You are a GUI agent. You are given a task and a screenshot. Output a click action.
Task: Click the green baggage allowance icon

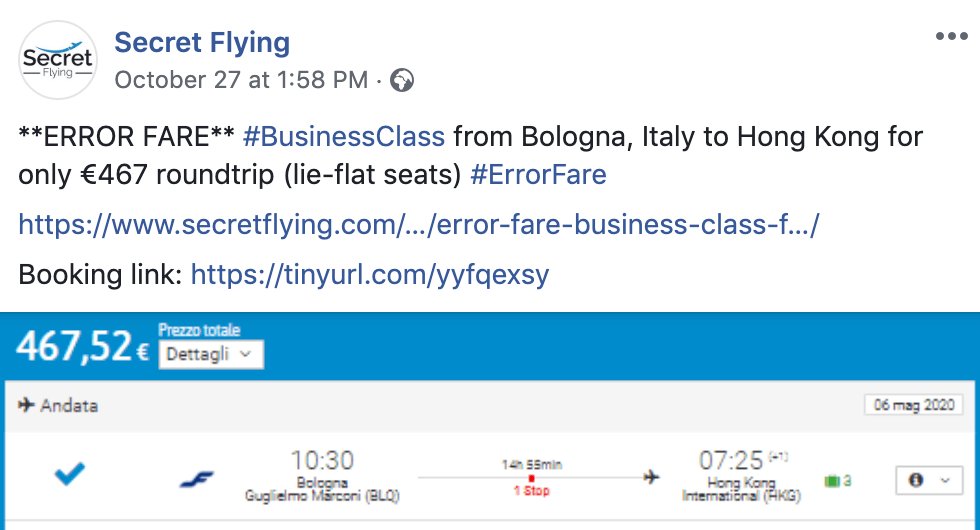pos(832,481)
